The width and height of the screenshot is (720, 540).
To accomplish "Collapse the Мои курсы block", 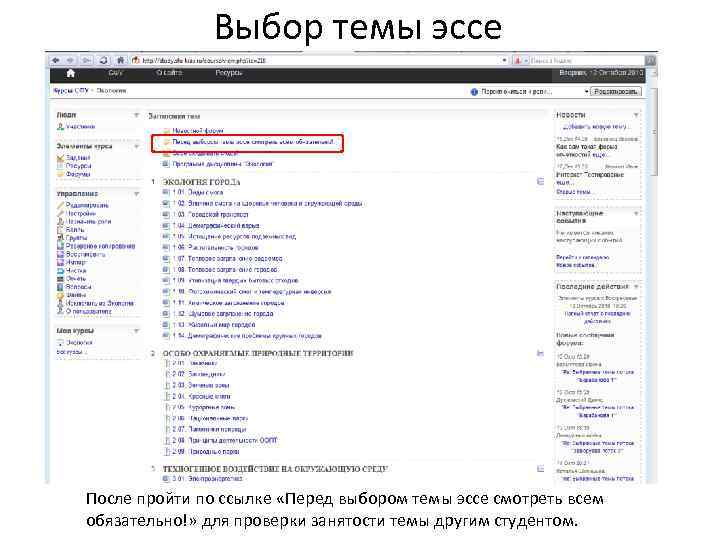I will tap(136, 331).
